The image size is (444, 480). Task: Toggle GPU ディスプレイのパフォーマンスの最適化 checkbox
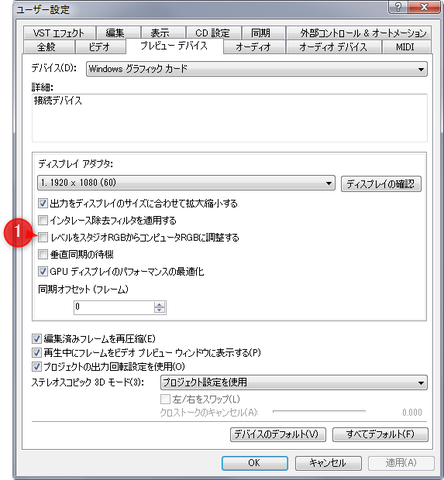click(x=43, y=271)
